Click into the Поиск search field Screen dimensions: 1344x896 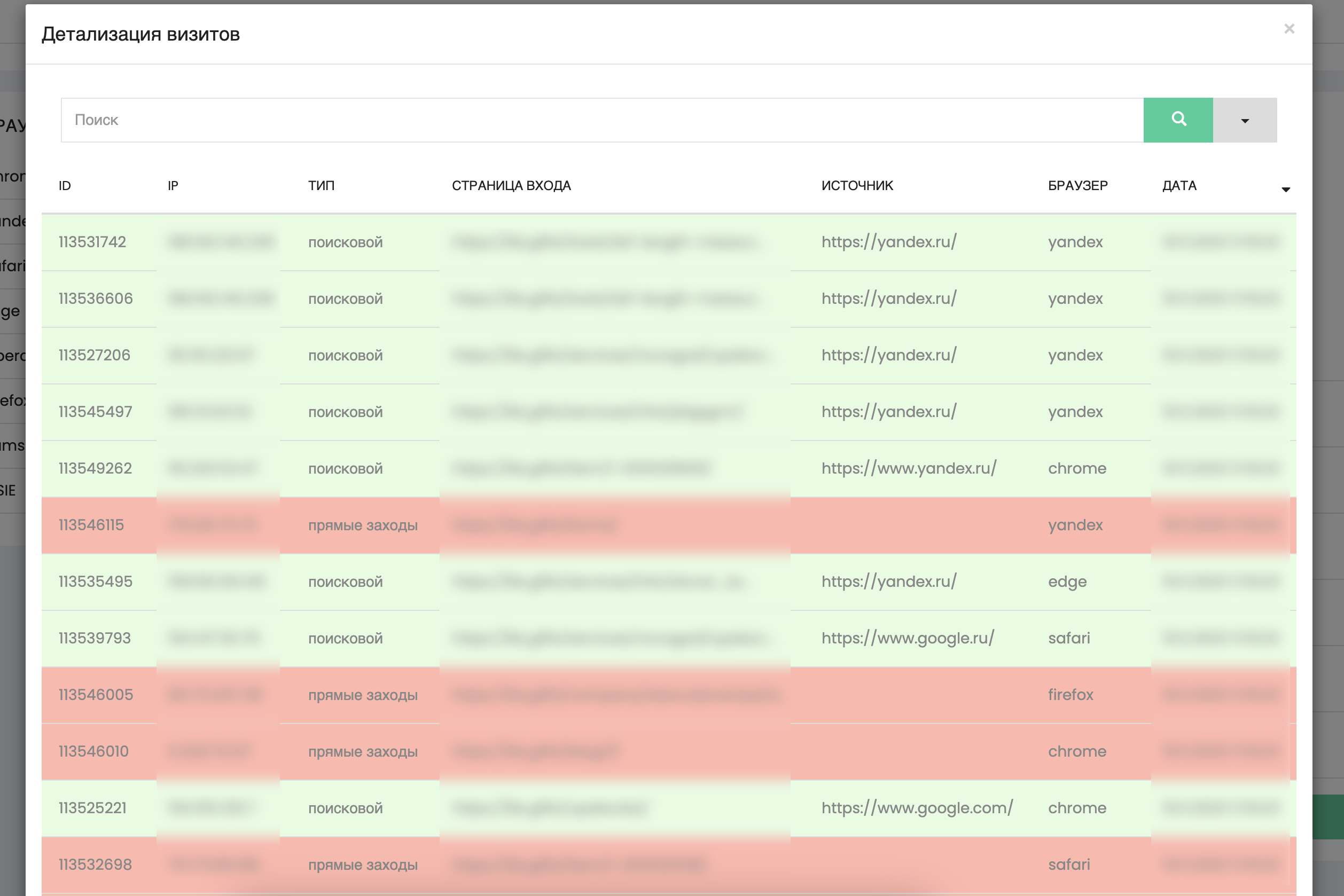point(601,120)
